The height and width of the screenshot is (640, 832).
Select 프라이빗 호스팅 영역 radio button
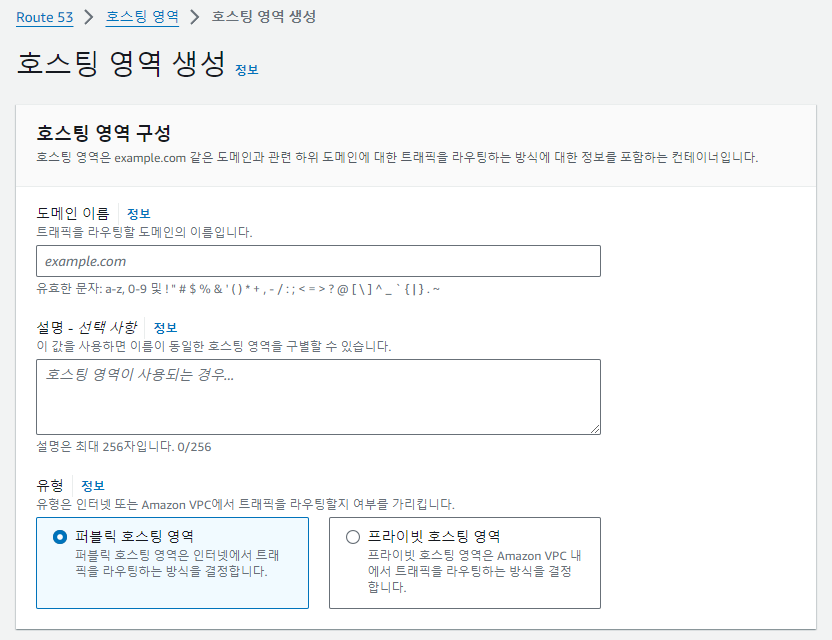click(x=353, y=537)
